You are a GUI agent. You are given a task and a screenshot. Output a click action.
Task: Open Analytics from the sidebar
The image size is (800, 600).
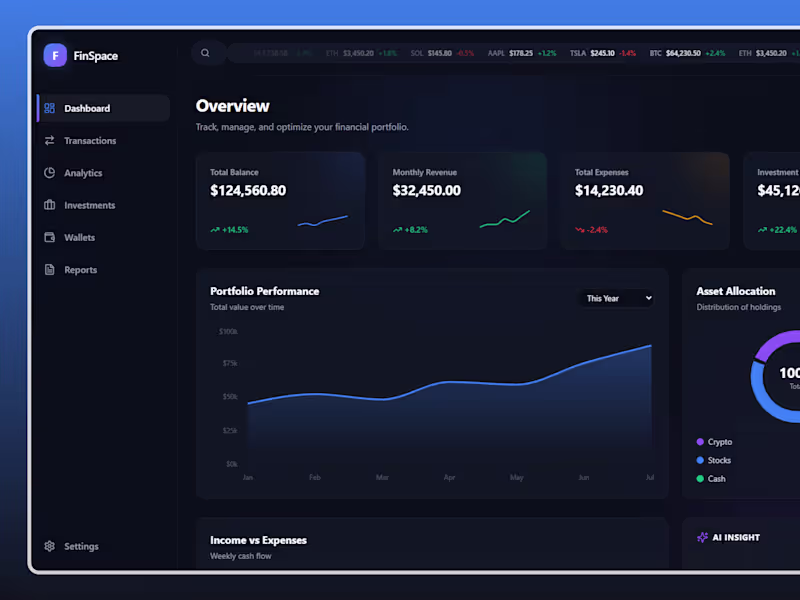[x=50, y=172]
